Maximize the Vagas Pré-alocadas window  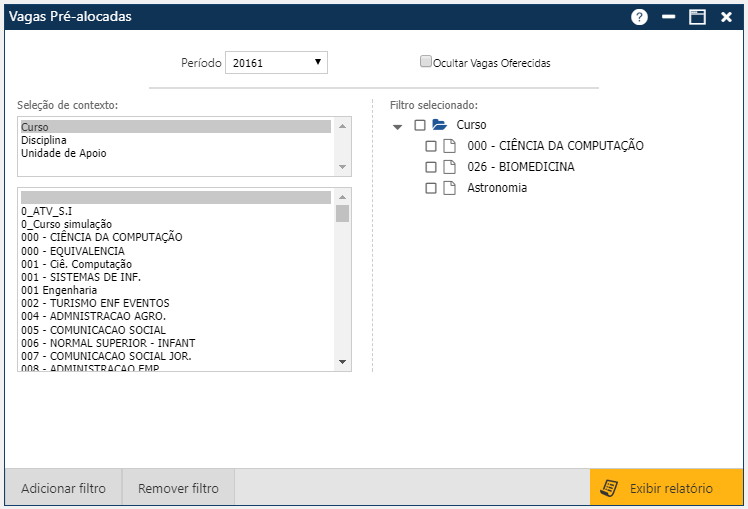click(x=697, y=17)
